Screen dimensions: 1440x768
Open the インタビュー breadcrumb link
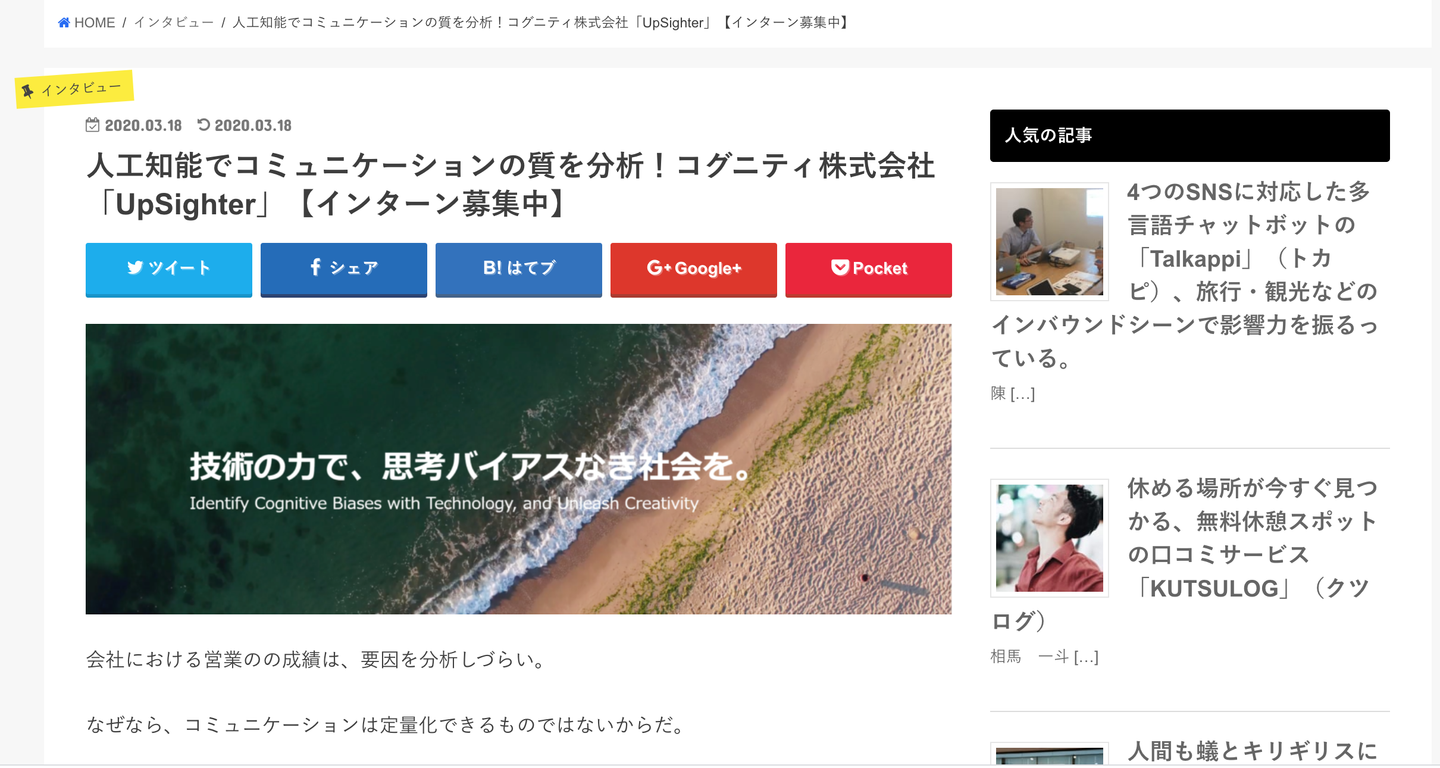[173, 22]
